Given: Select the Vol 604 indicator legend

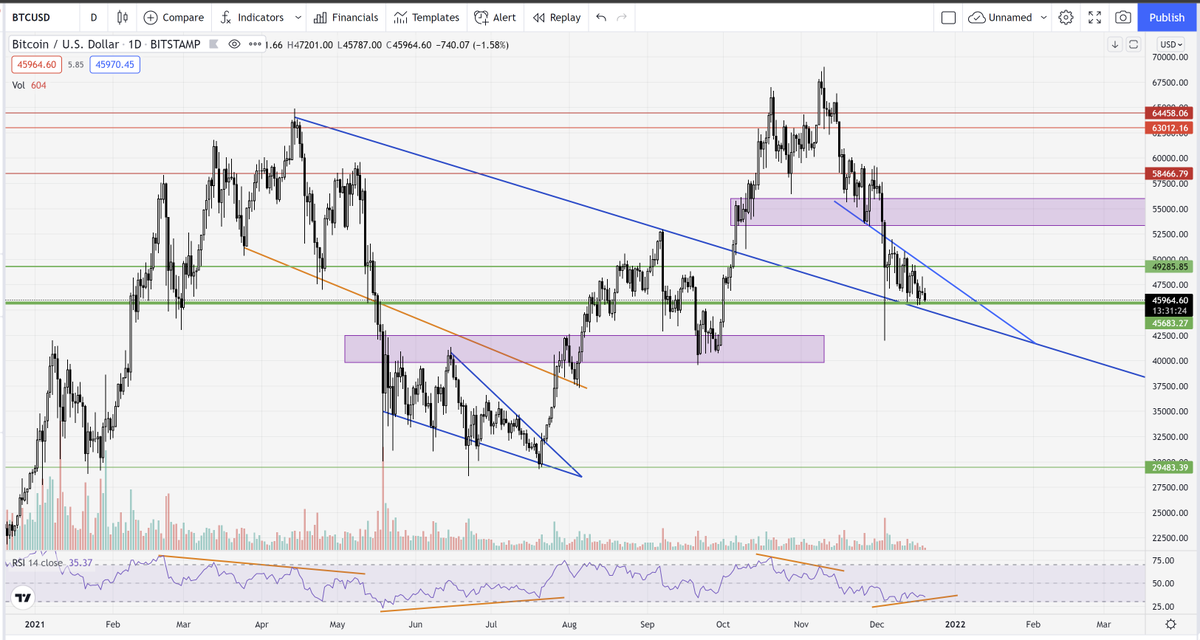Looking at the screenshot, I should click(x=29, y=85).
